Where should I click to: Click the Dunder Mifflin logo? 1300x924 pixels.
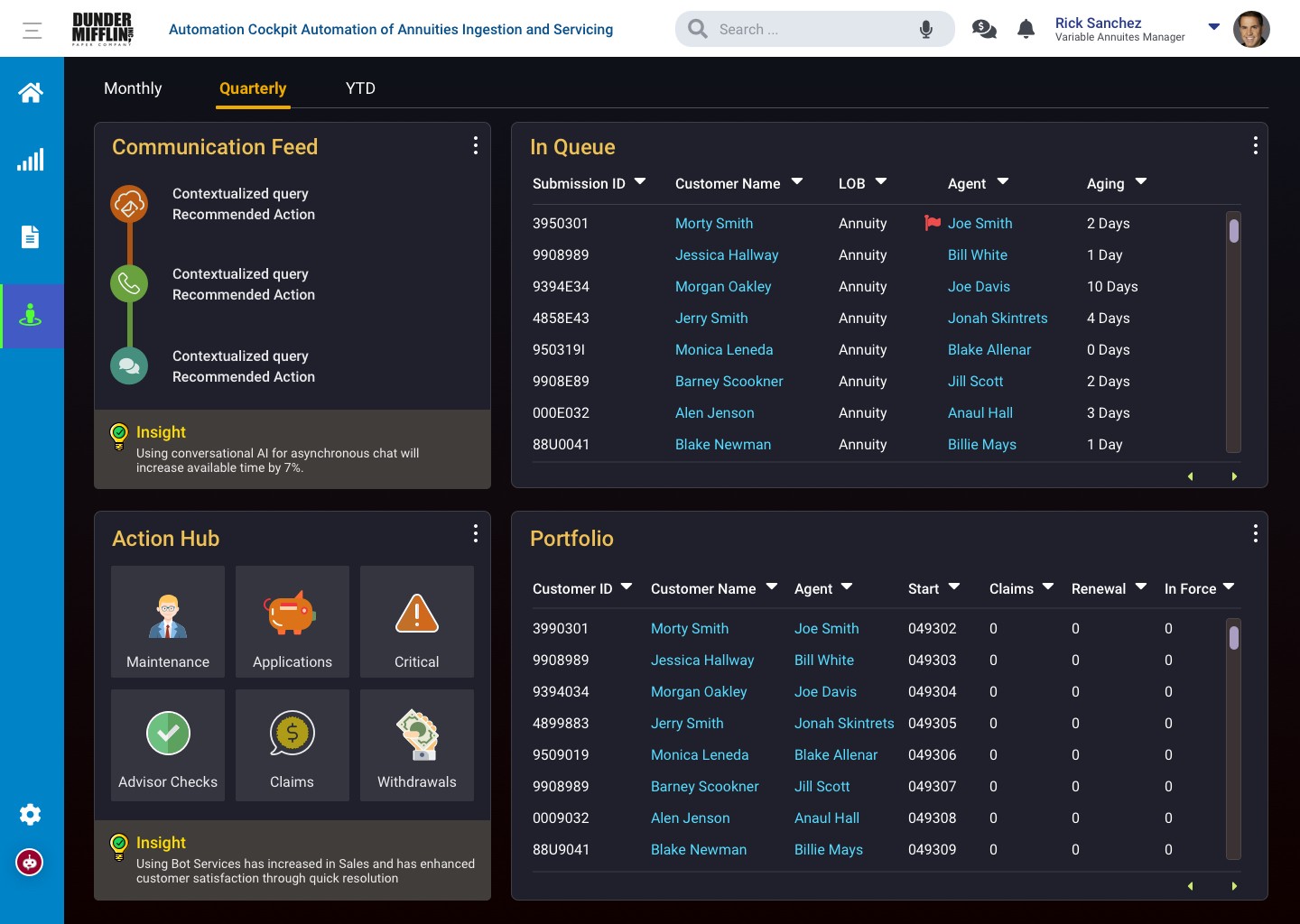103,29
